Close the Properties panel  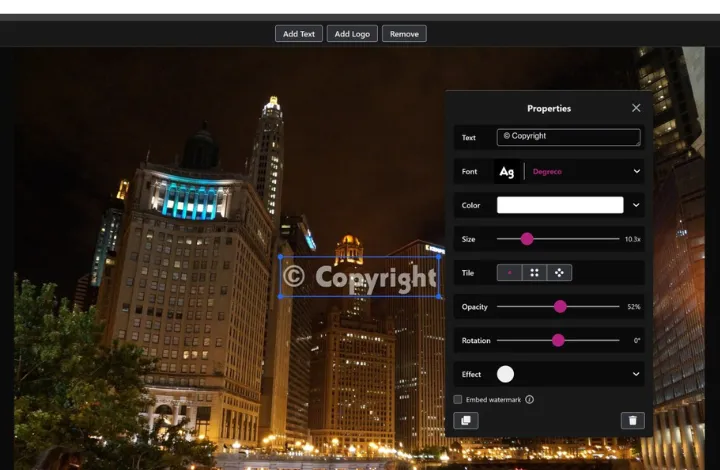(x=636, y=108)
